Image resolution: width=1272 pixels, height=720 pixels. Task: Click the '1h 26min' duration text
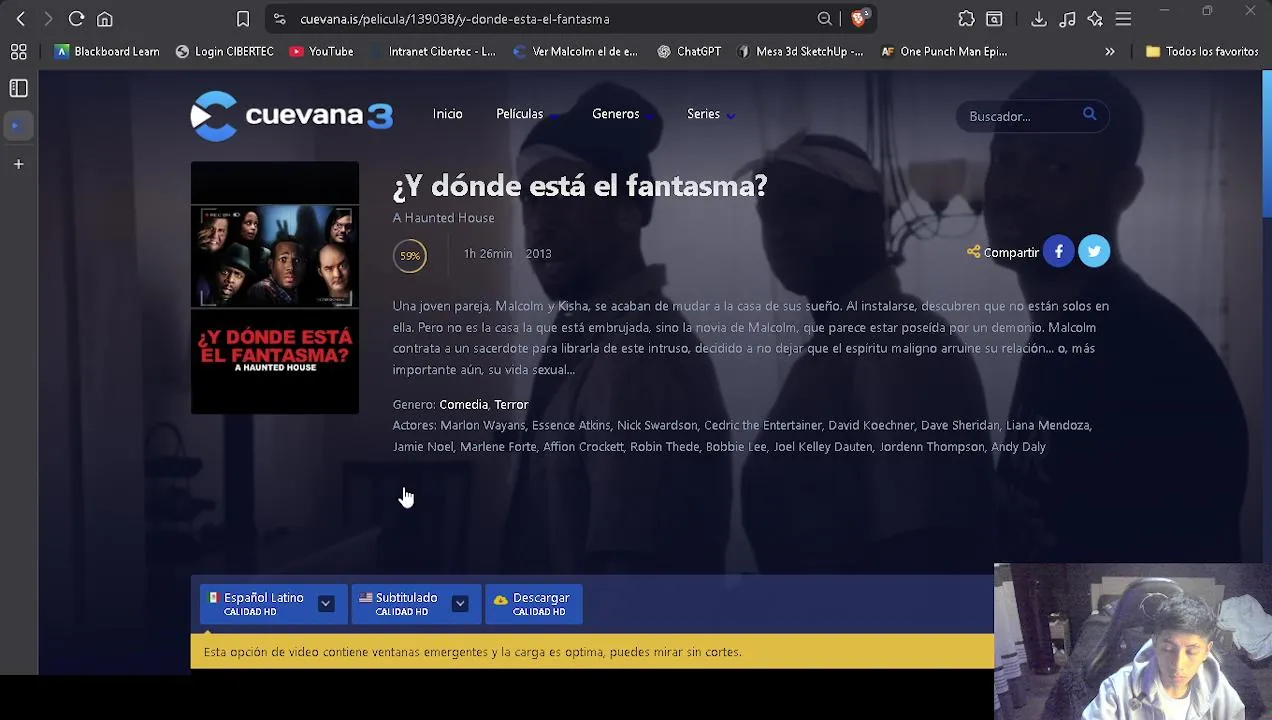488,254
